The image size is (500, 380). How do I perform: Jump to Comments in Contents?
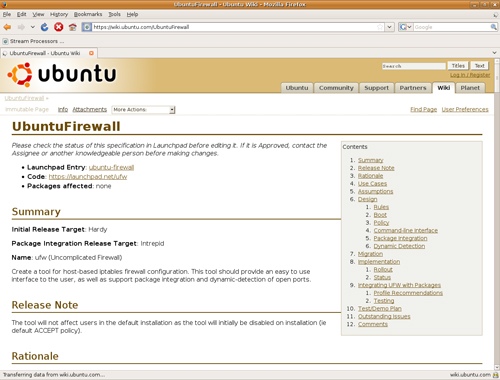point(373,324)
